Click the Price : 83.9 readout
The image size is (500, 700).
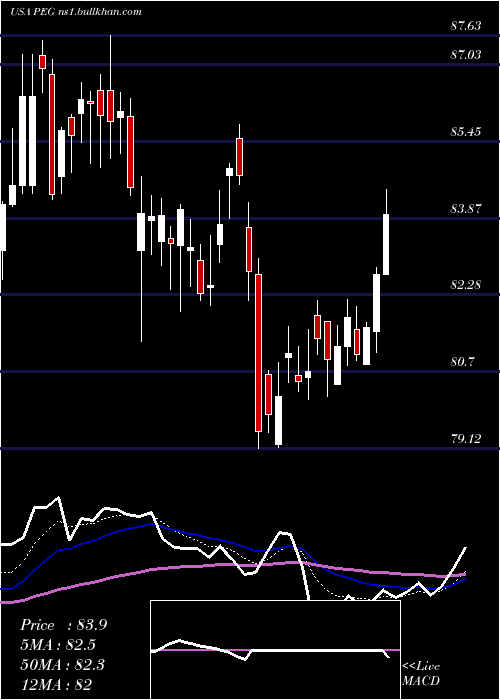[63, 625]
